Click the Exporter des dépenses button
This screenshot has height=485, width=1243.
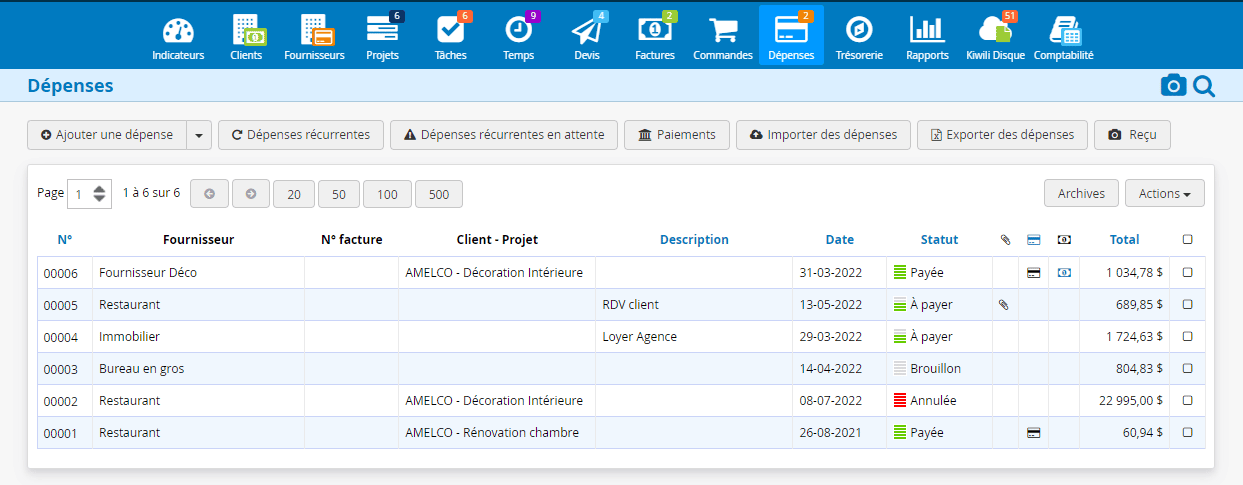tap(1002, 135)
